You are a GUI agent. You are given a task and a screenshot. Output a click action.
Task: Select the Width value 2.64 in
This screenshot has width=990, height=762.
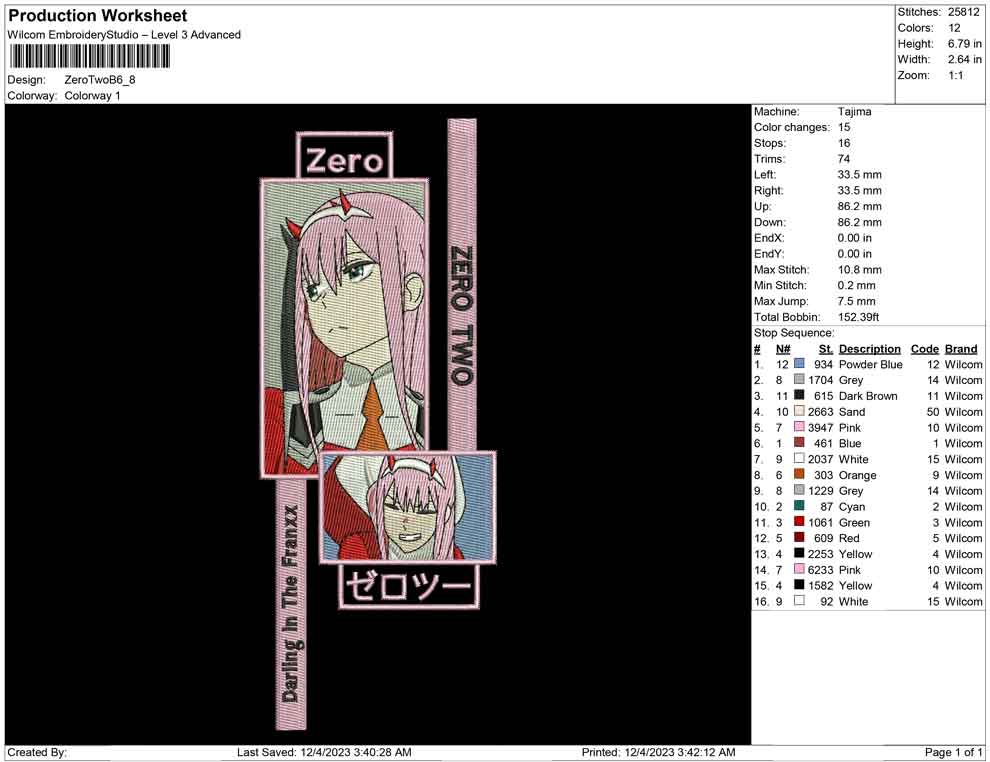[964, 59]
